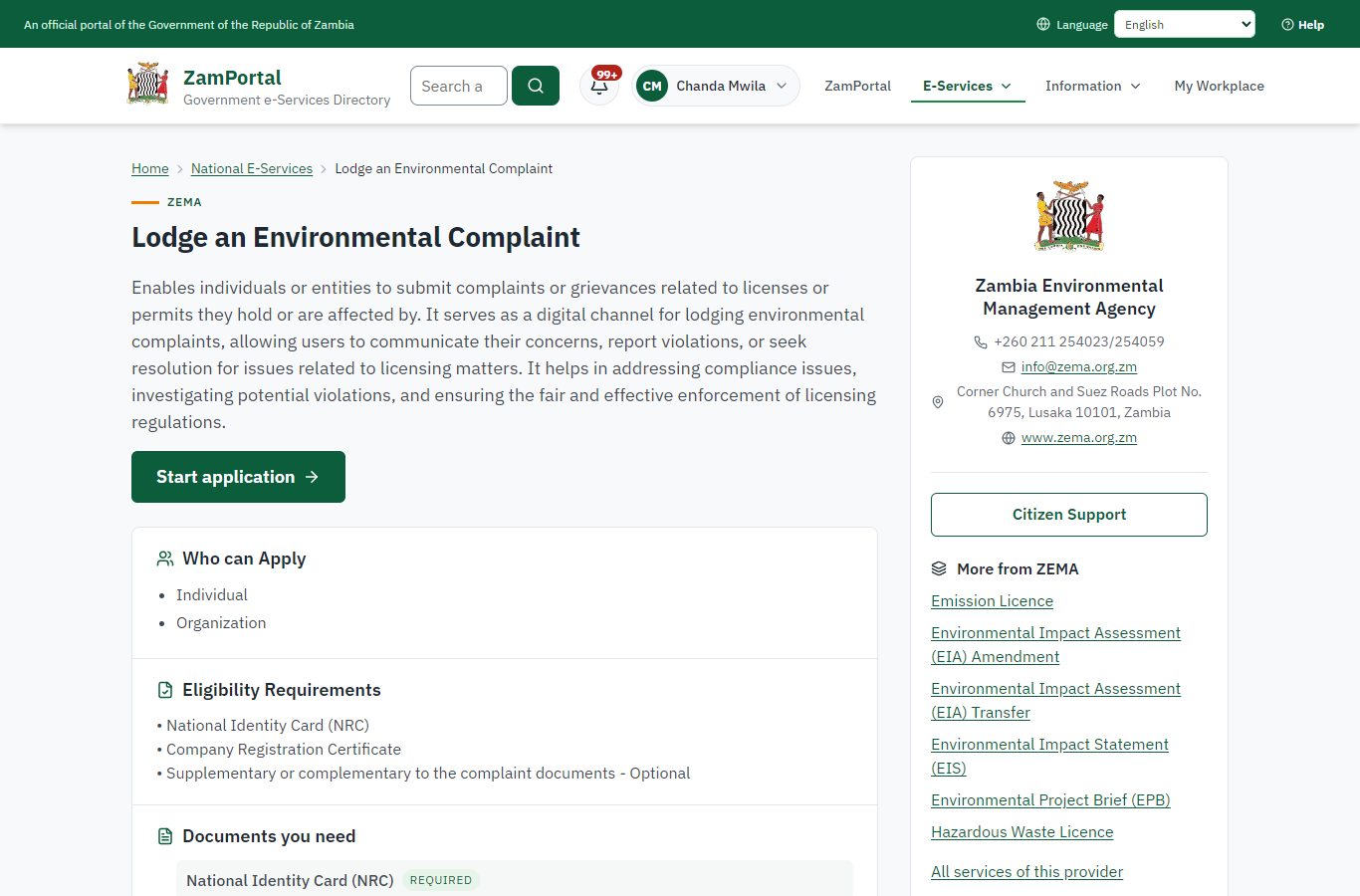
Task: Click the CM user avatar circle
Action: pos(652,86)
